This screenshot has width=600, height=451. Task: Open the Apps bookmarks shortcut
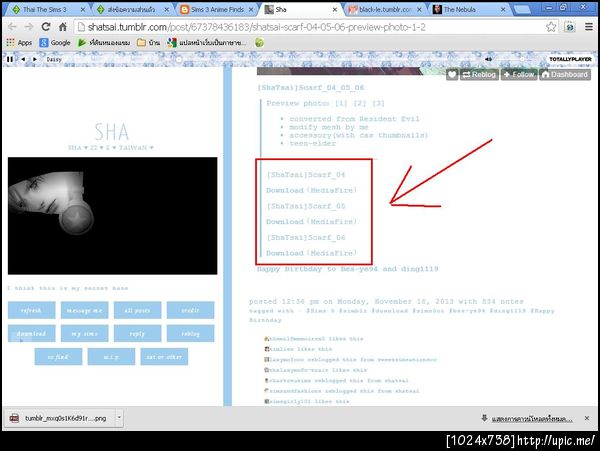coord(19,42)
